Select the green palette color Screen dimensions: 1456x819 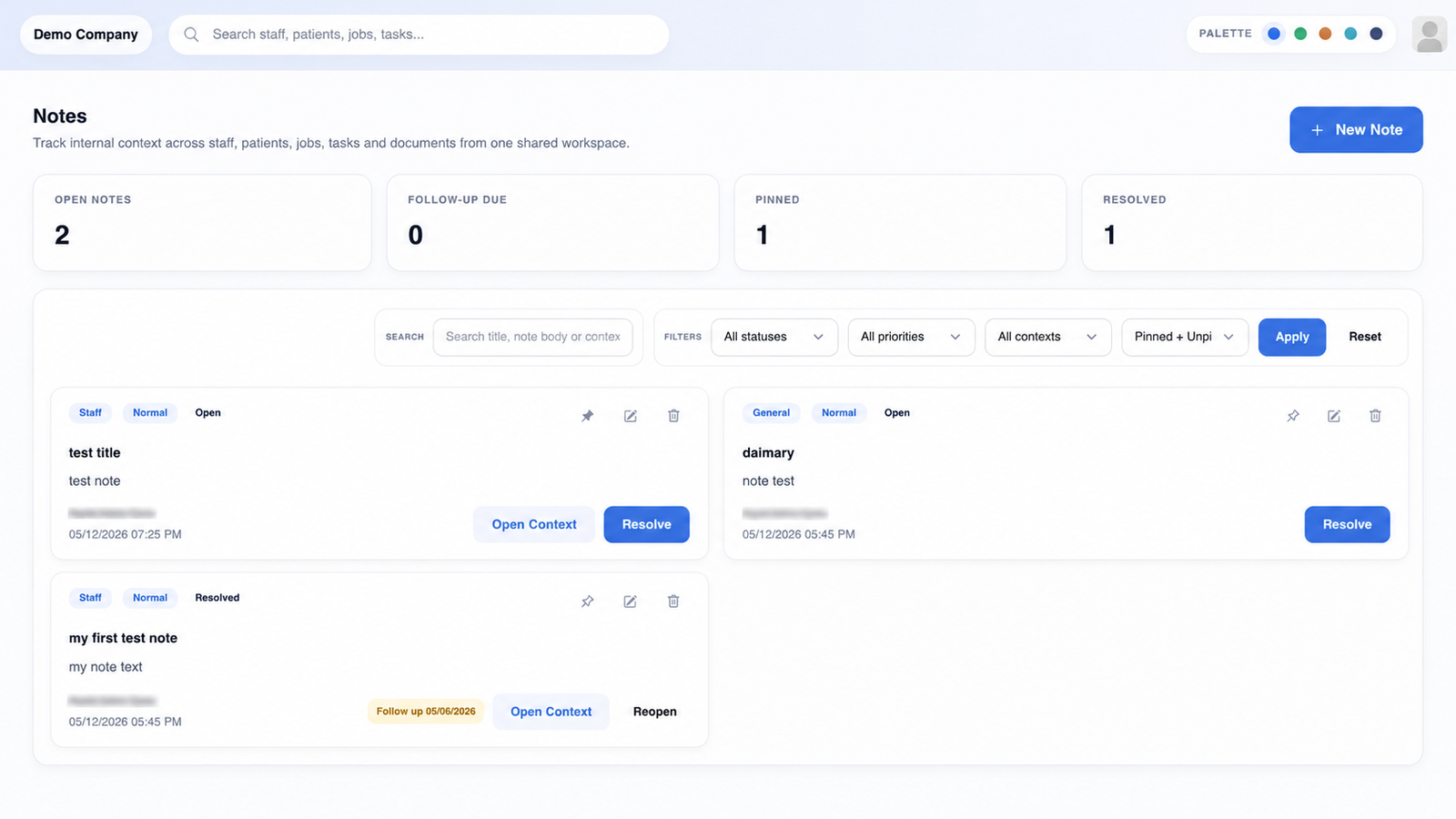coord(1300,34)
